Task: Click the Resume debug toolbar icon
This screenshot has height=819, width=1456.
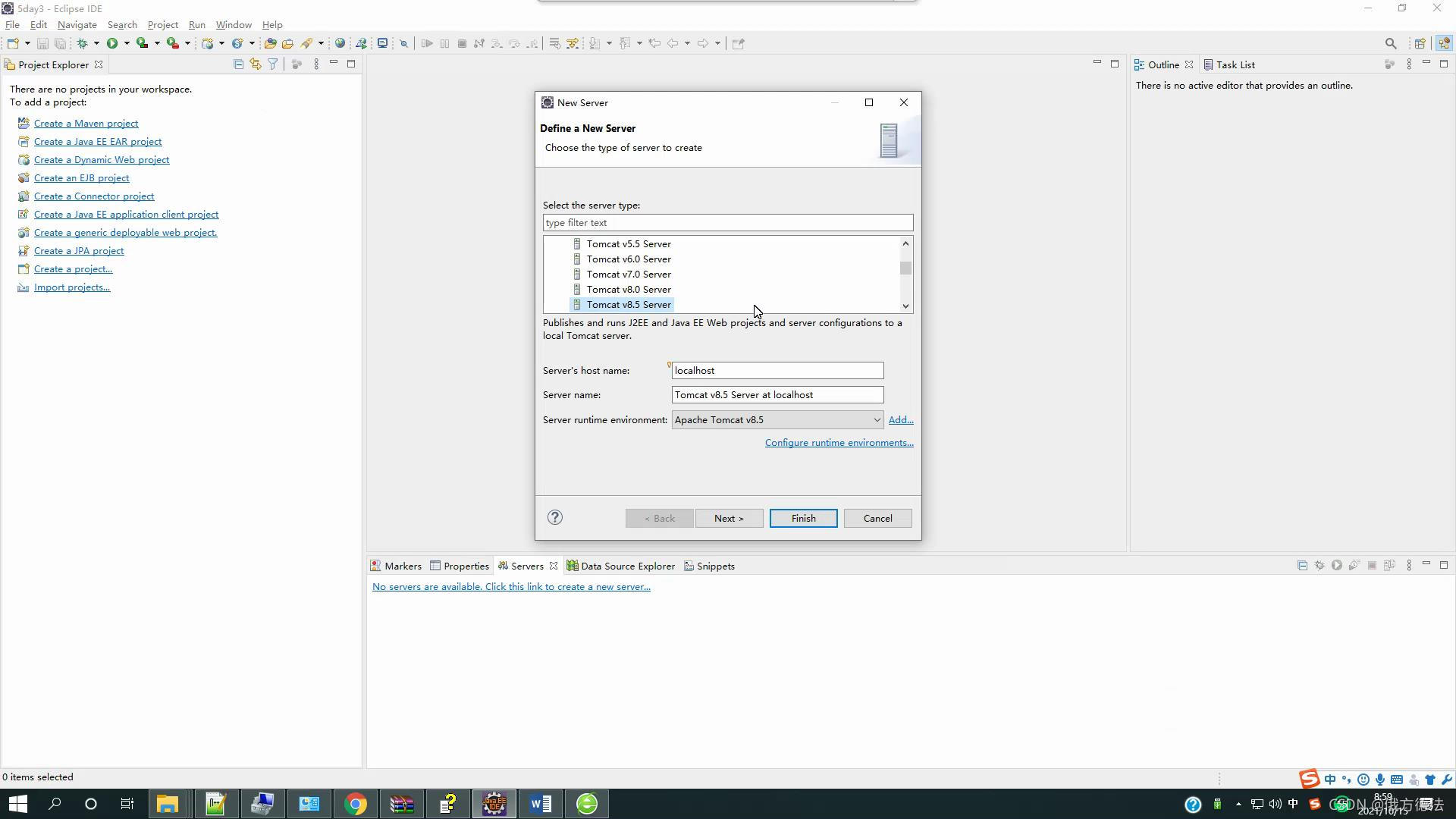Action: [426, 43]
